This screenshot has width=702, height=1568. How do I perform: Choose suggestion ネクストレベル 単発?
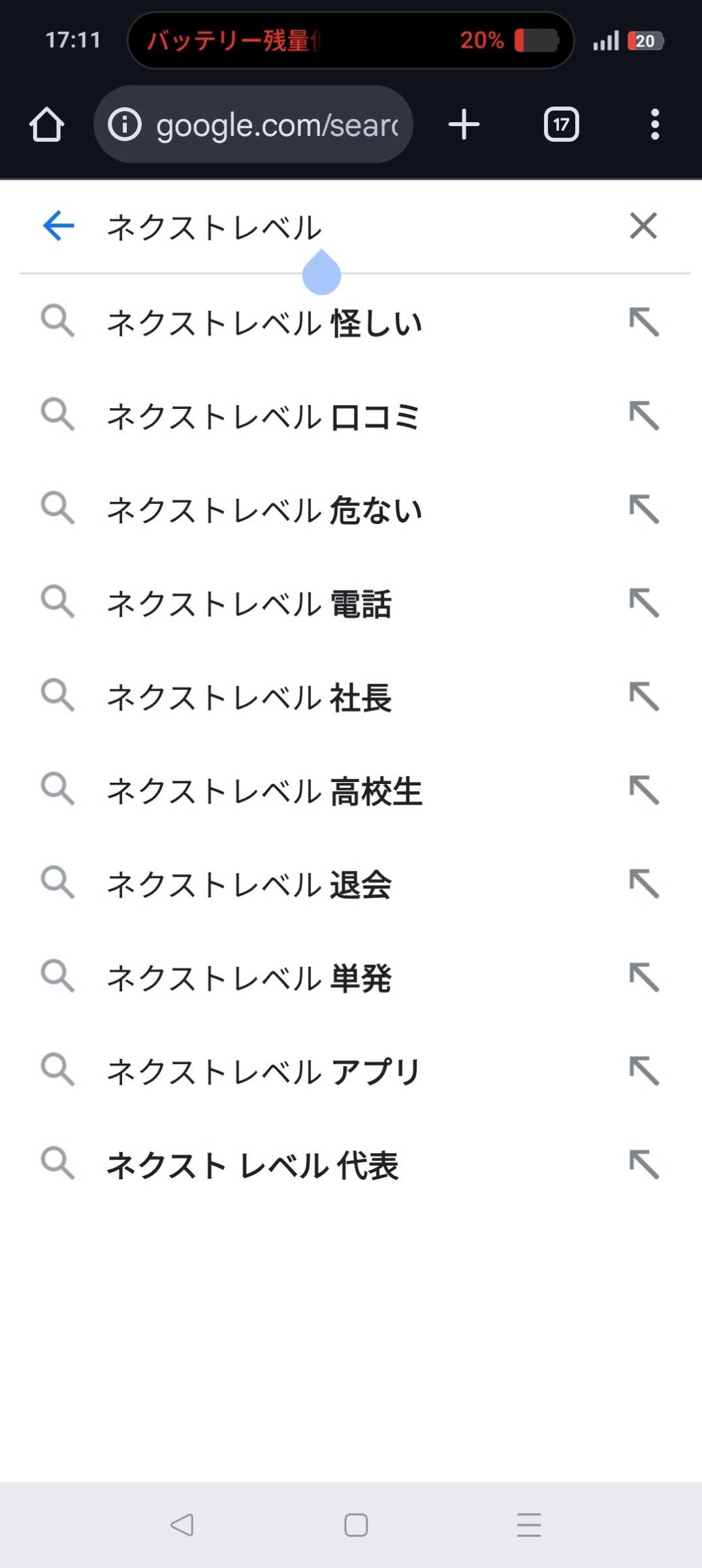point(249,978)
